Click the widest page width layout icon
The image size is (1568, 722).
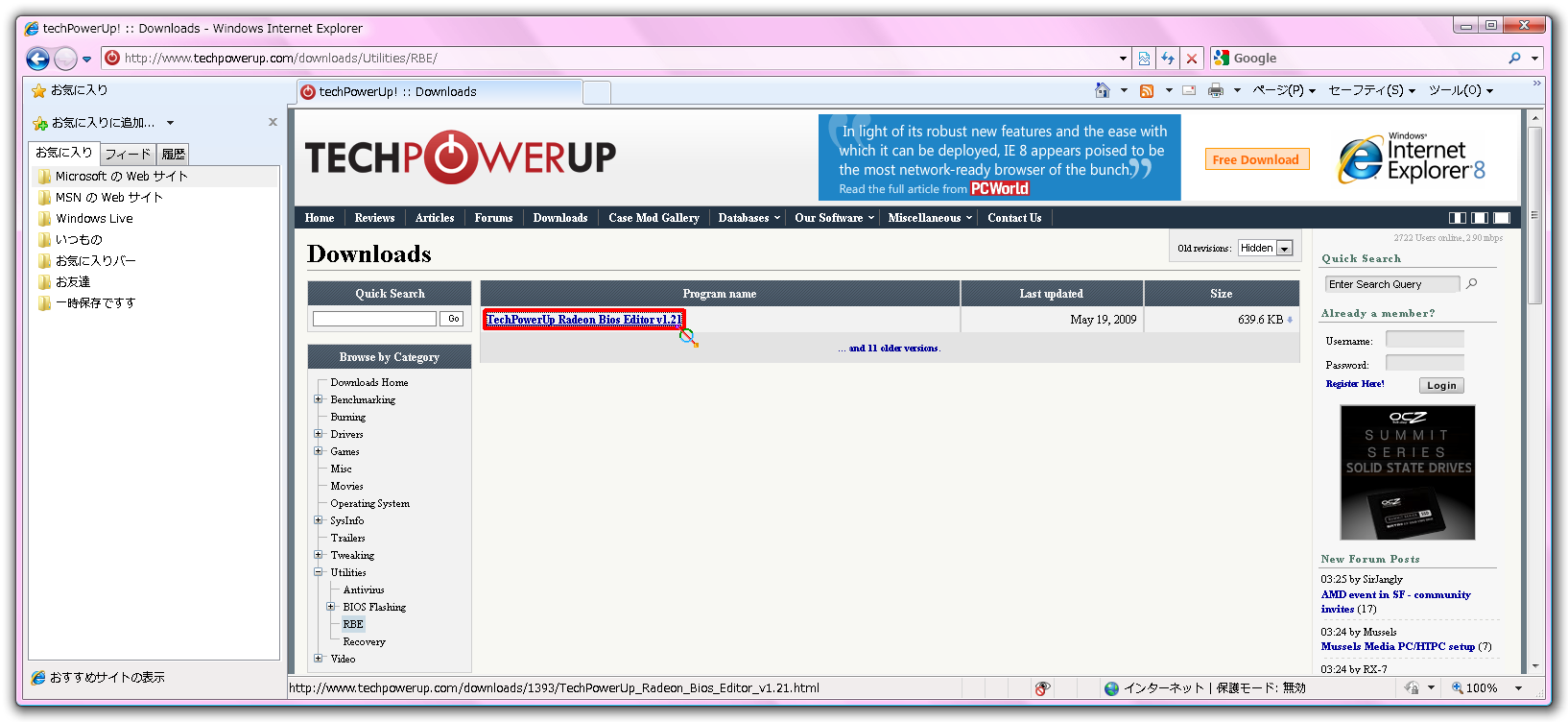click(1502, 218)
